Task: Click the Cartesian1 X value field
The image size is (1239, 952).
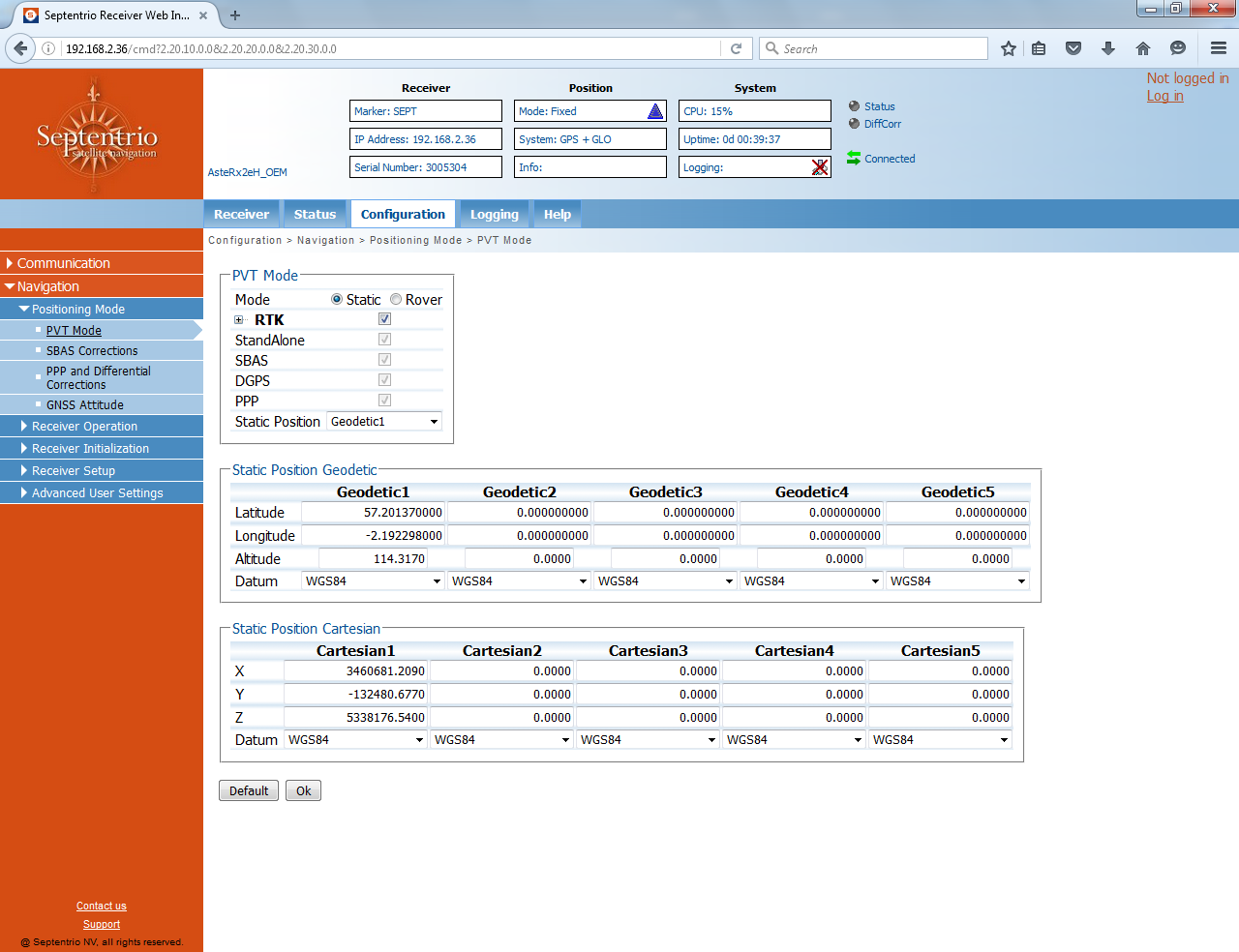Action: click(x=355, y=671)
